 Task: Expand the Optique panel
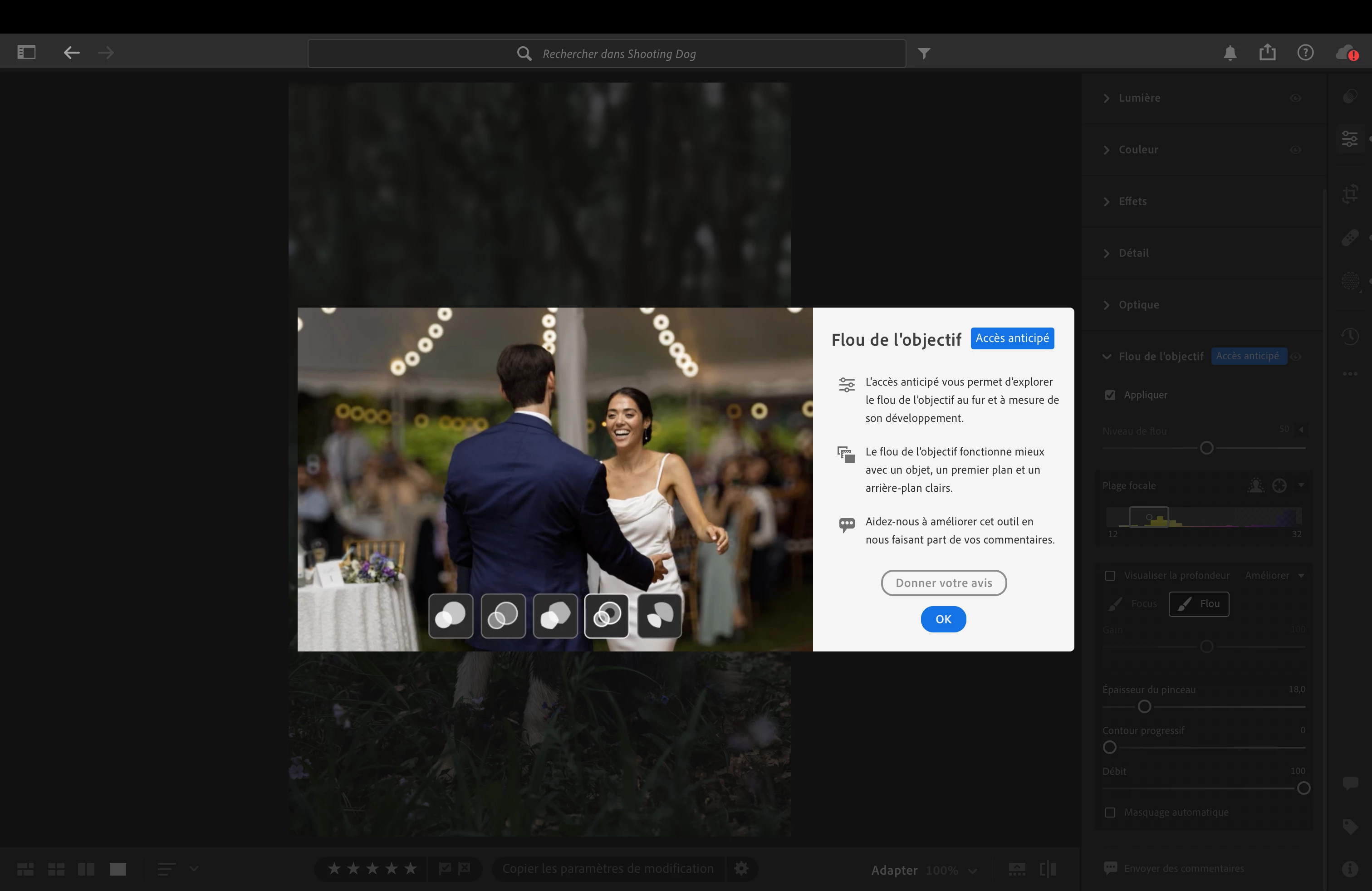pyautogui.click(x=1138, y=305)
